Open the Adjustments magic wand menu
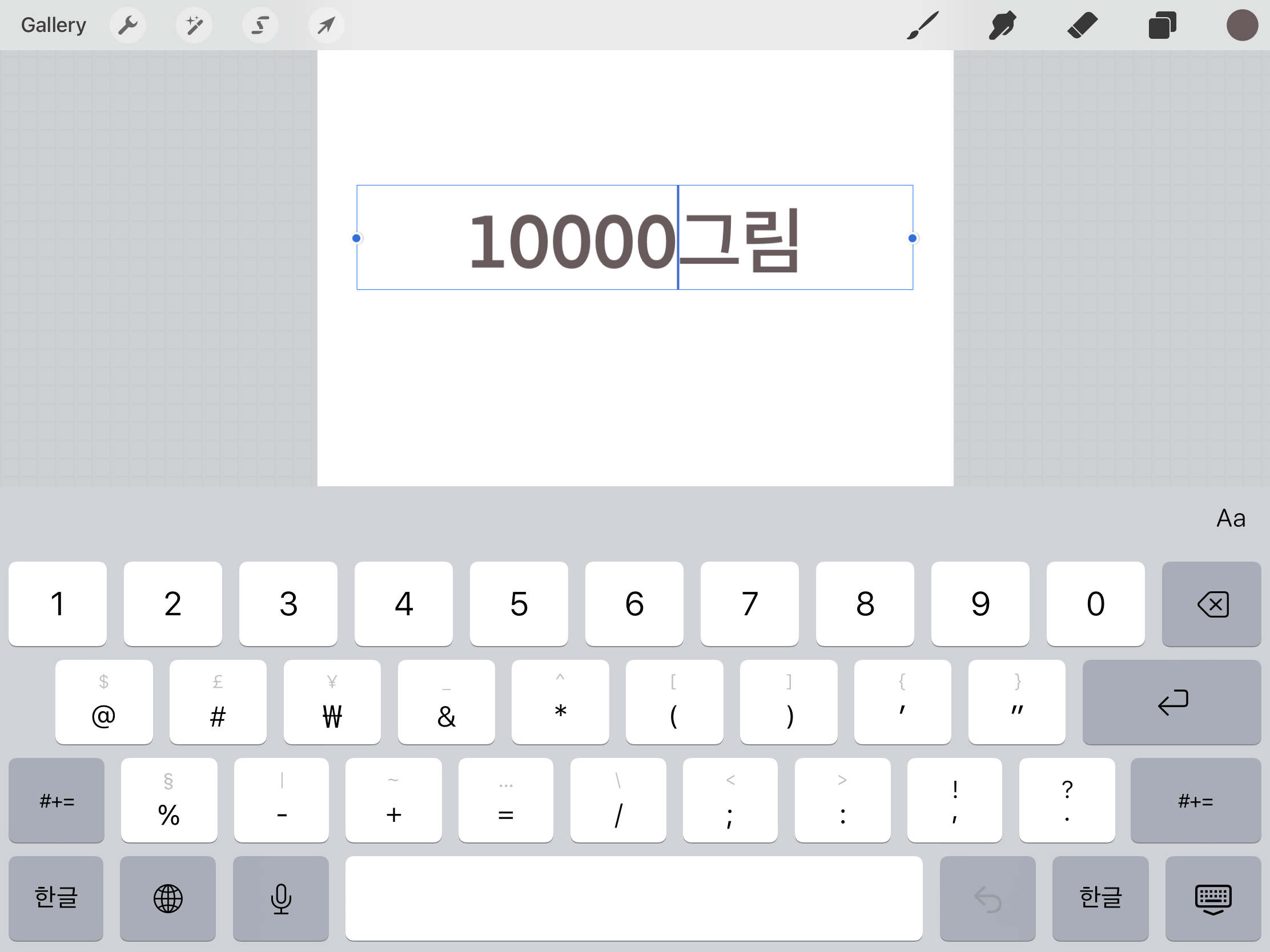1270x952 pixels. (x=194, y=25)
